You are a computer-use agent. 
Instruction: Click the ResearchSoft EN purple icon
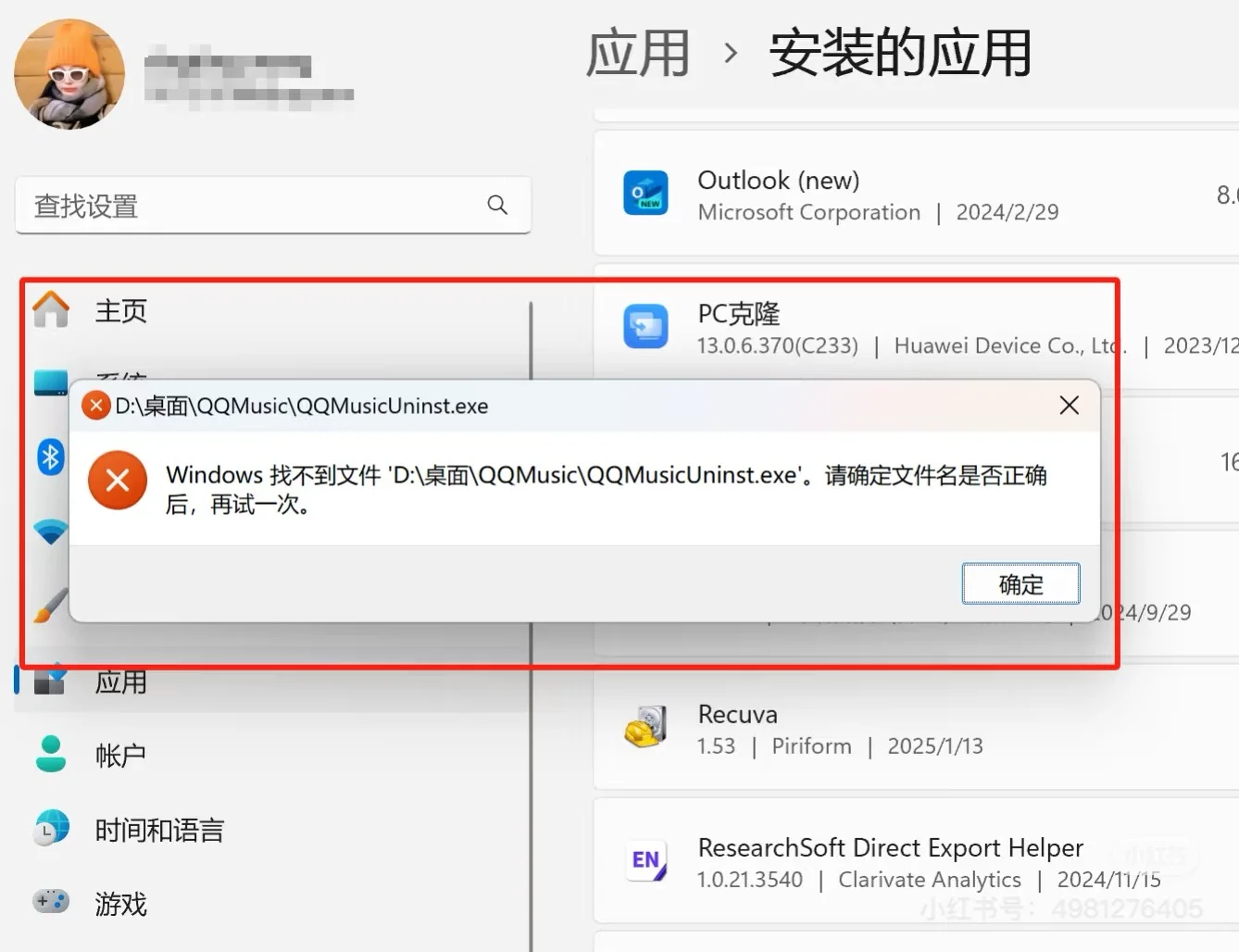click(x=648, y=861)
